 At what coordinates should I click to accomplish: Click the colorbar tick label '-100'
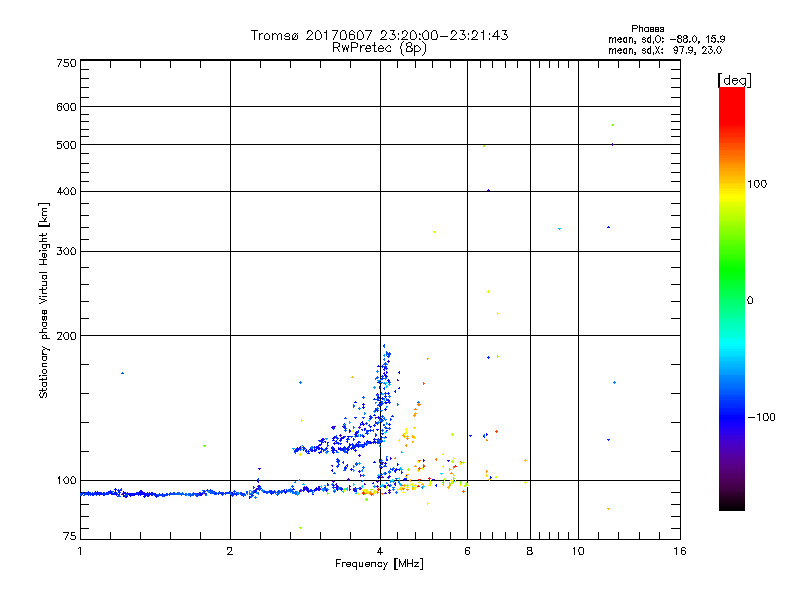pyautogui.click(x=761, y=417)
